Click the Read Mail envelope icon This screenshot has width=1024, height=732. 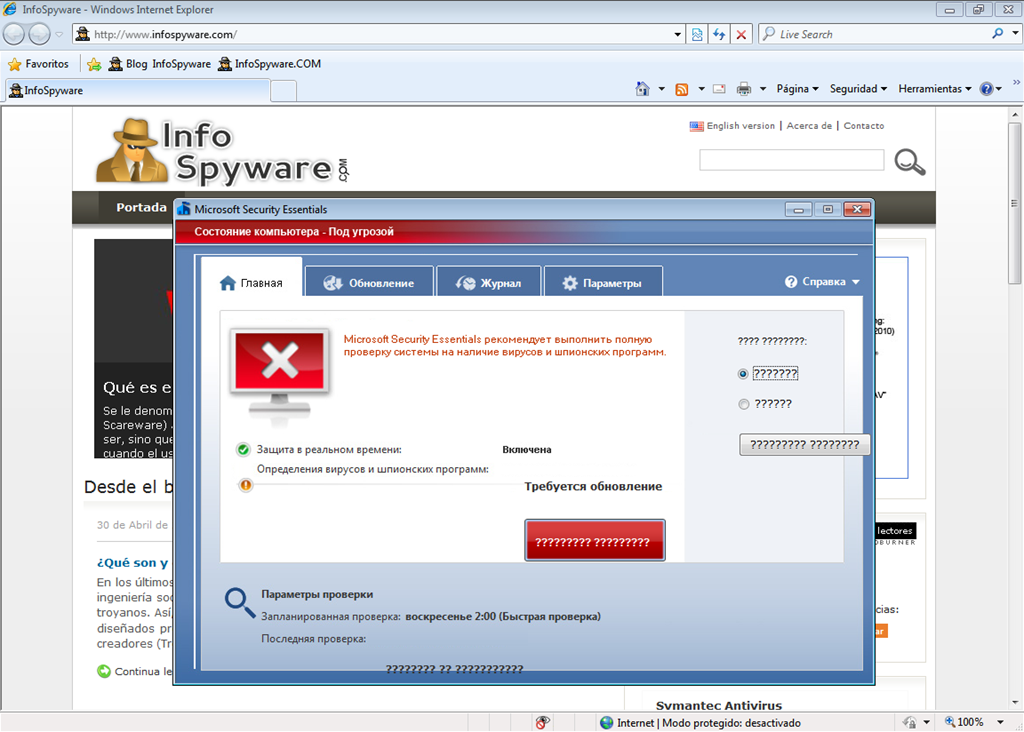click(719, 89)
